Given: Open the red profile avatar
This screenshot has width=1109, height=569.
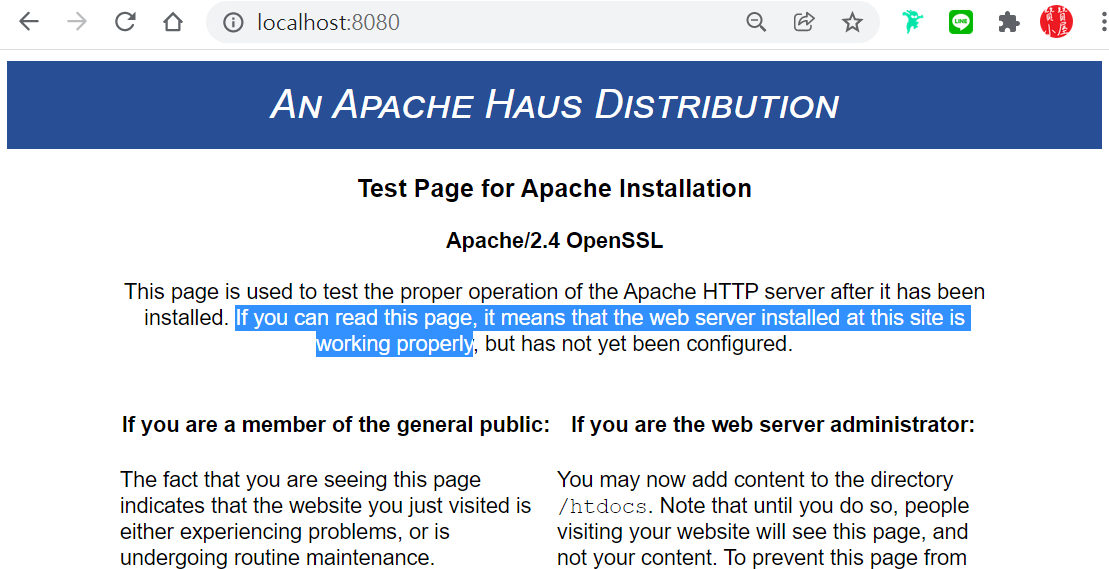Looking at the screenshot, I should point(1056,22).
